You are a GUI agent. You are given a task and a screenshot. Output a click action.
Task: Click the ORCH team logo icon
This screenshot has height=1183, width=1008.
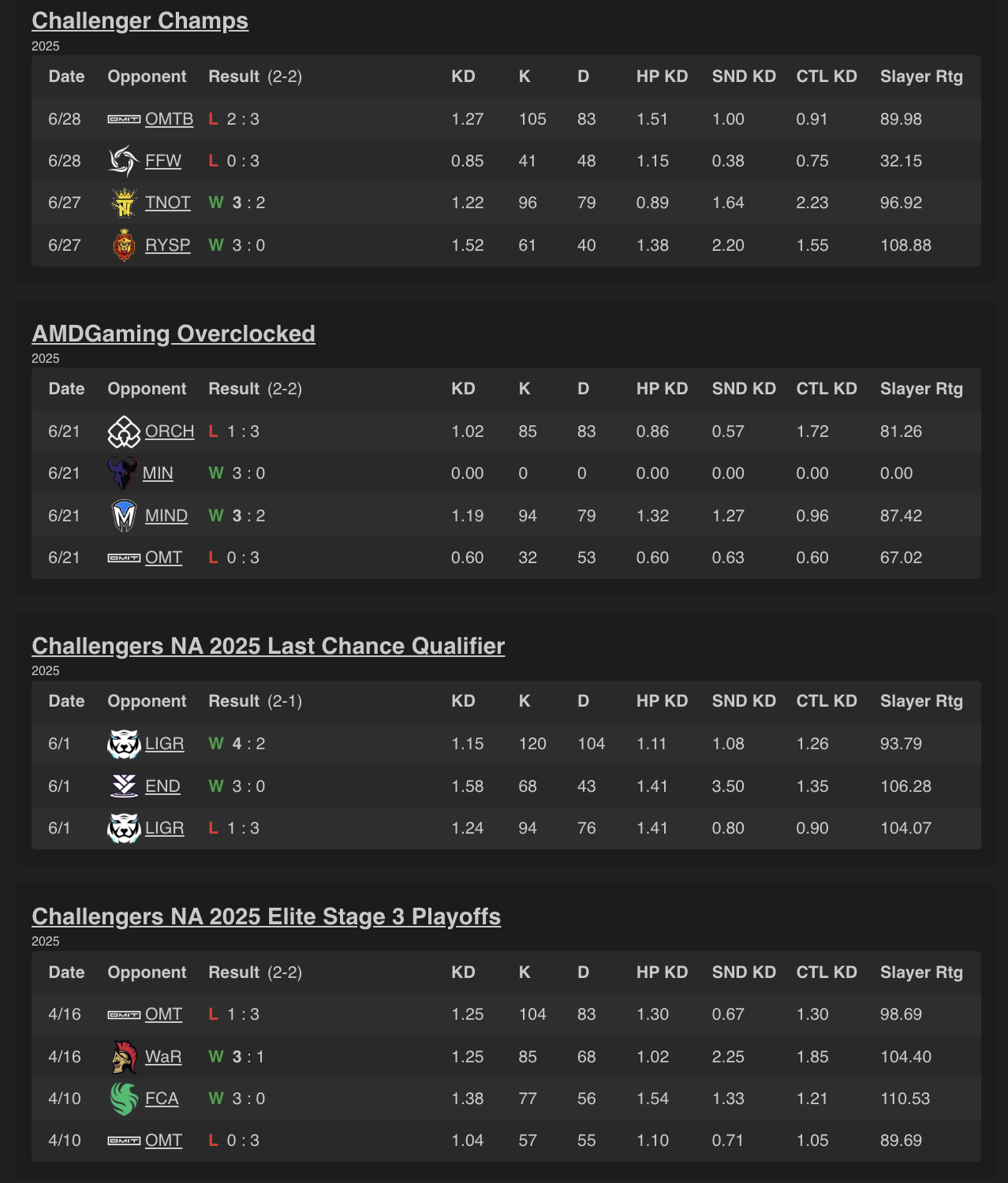pyautogui.click(x=124, y=431)
